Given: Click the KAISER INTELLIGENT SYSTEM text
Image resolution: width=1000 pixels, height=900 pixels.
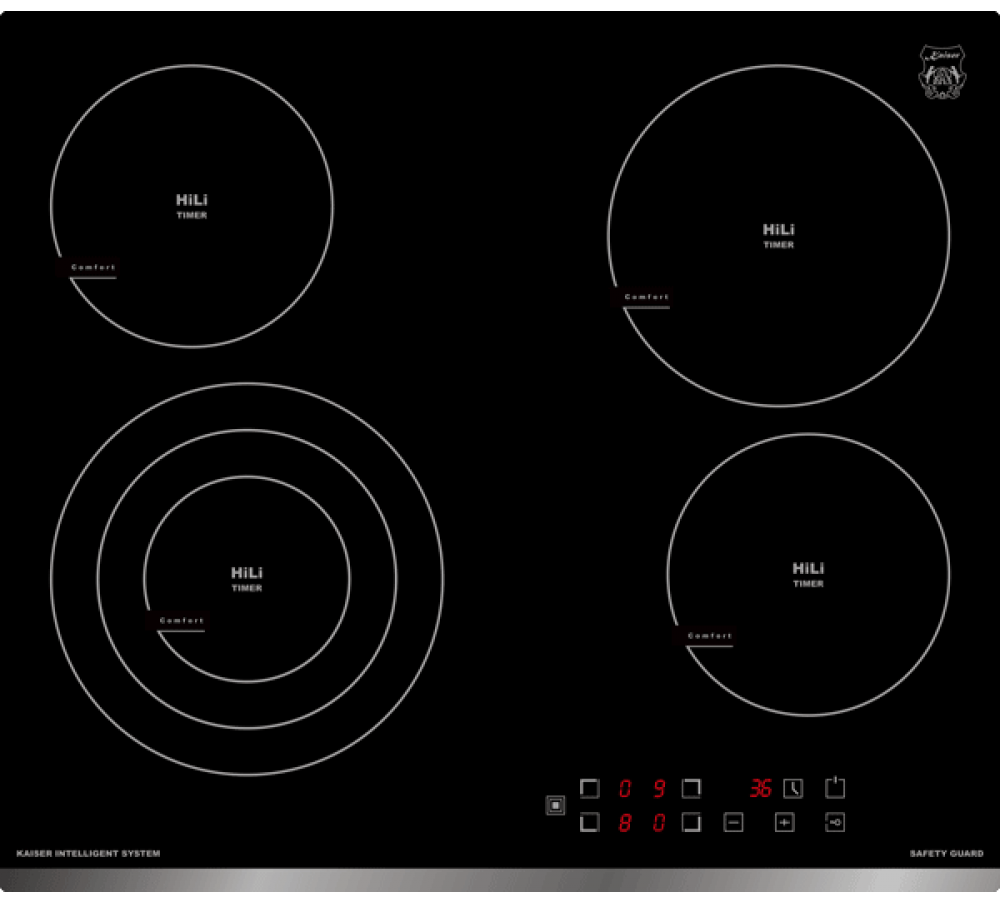Looking at the screenshot, I should tap(88, 853).
